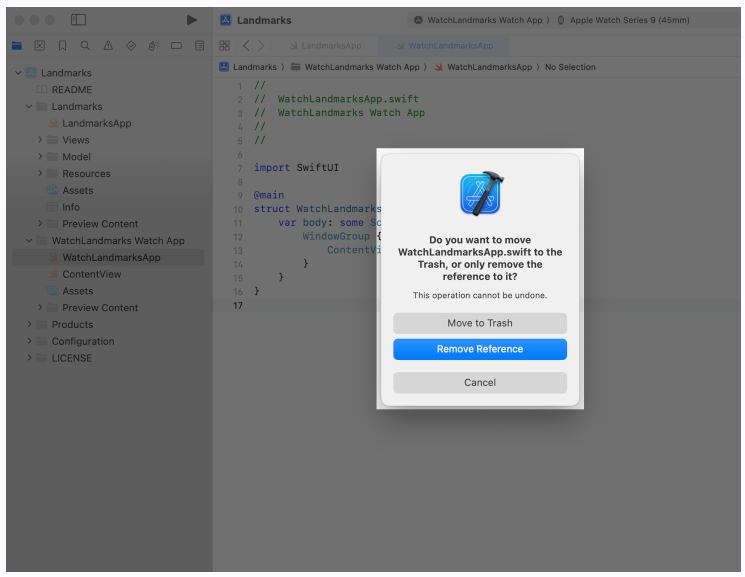
Task: Expand the Products folder
Action: point(29,324)
